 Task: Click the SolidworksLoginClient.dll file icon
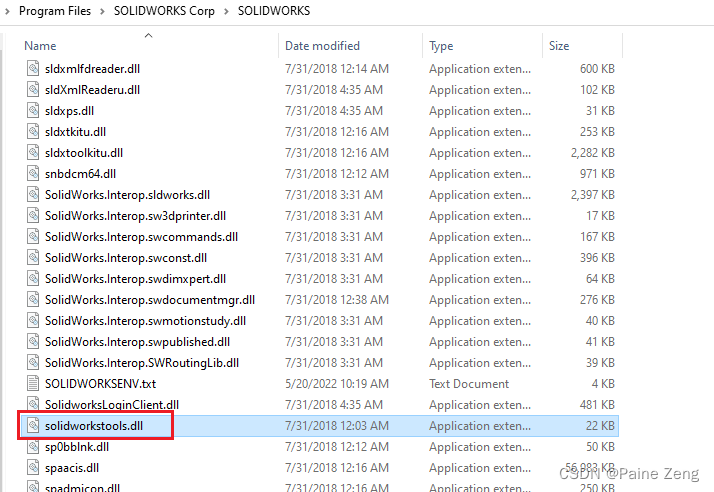click(33, 404)
